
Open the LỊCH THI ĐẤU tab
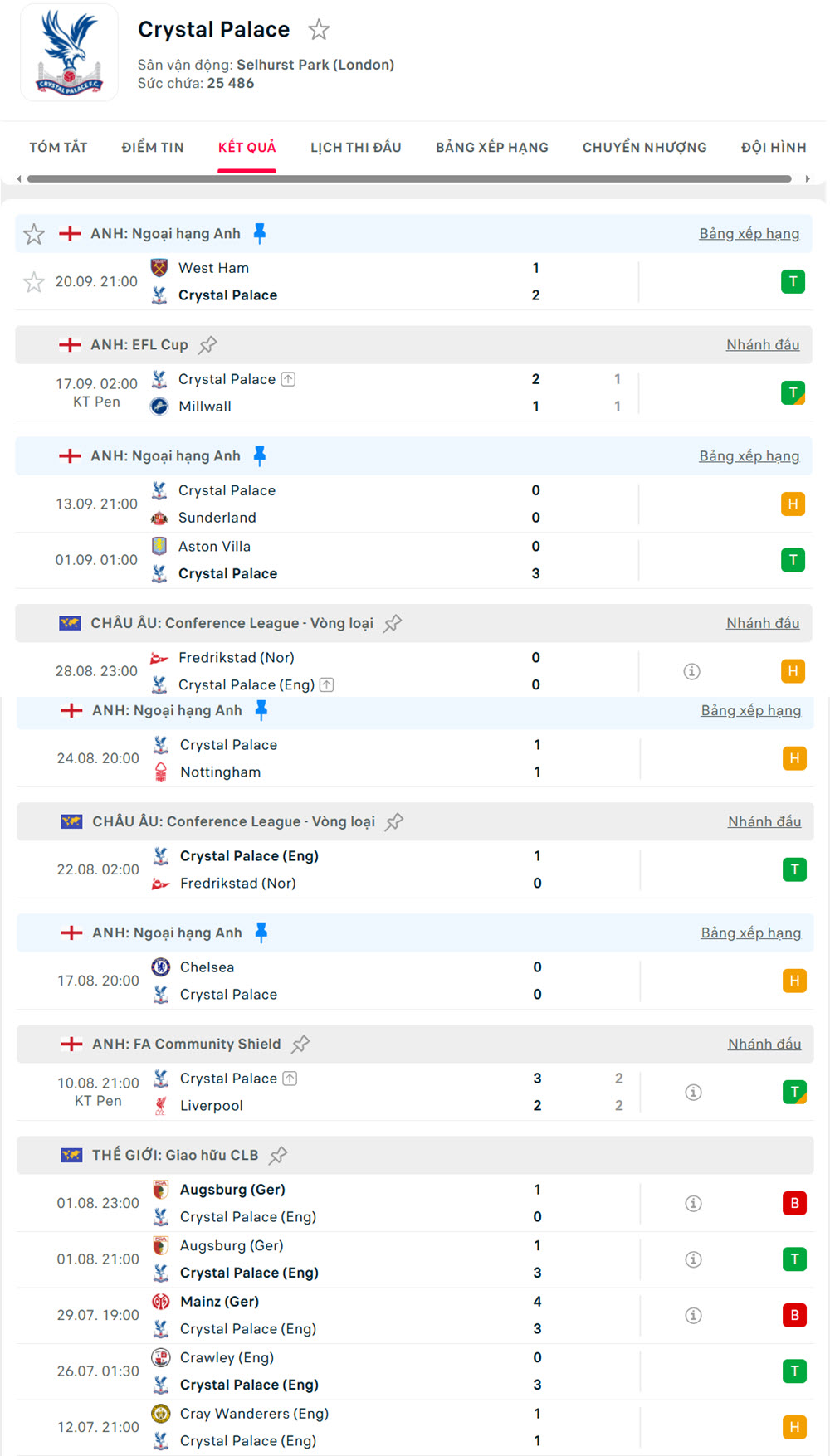[356, 148]
